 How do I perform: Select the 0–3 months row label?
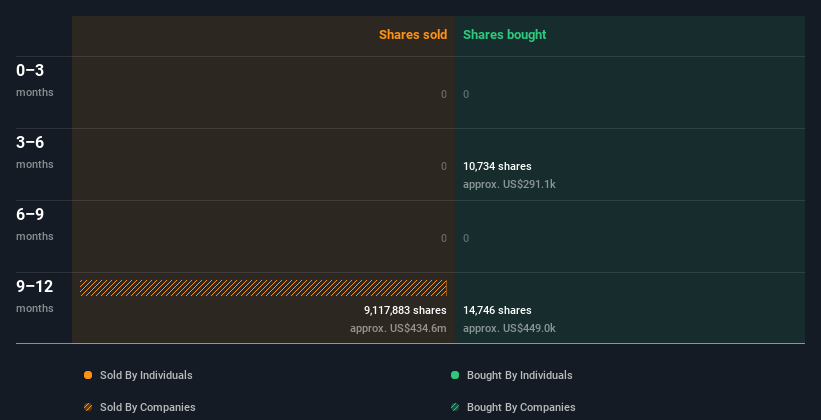tap(35, 80)
